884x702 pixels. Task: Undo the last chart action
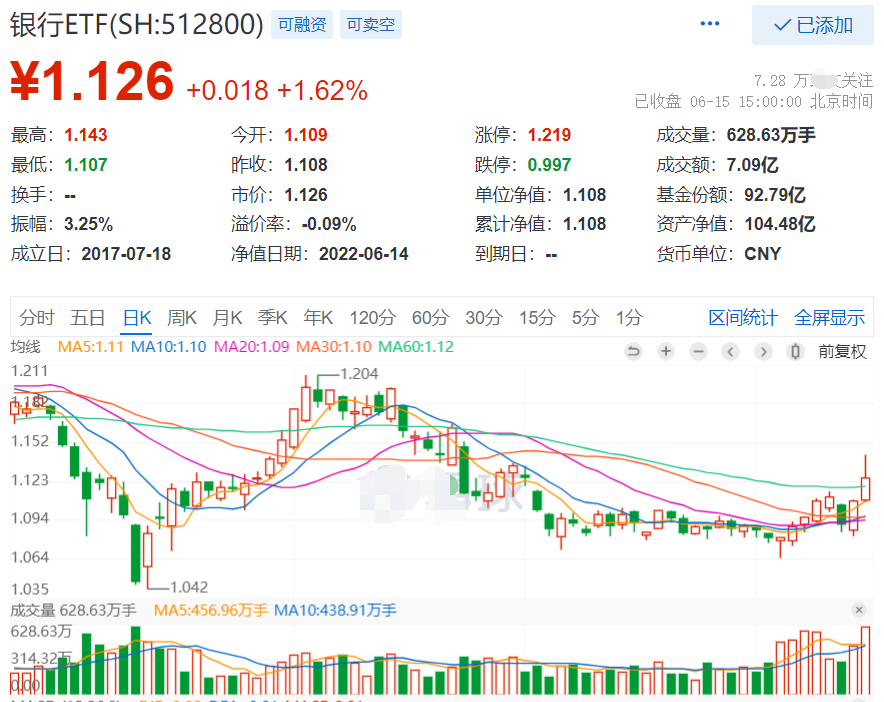click(633, 351)
